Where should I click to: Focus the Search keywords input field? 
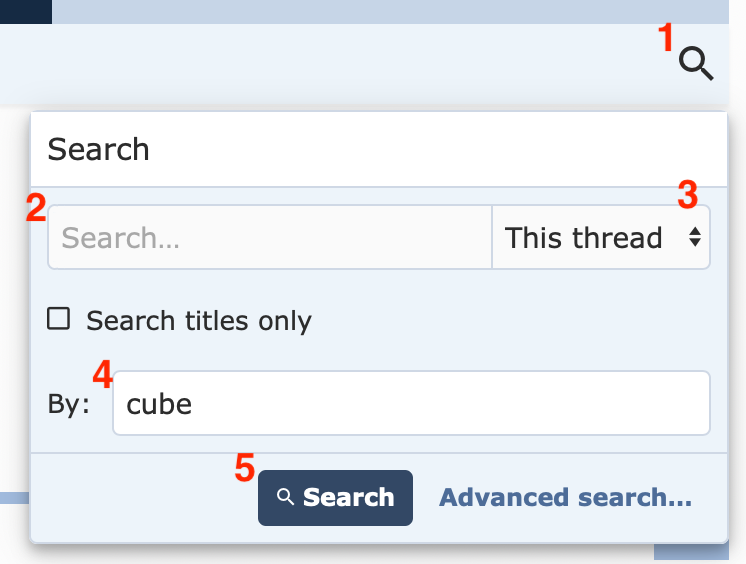tap(270, 238)
